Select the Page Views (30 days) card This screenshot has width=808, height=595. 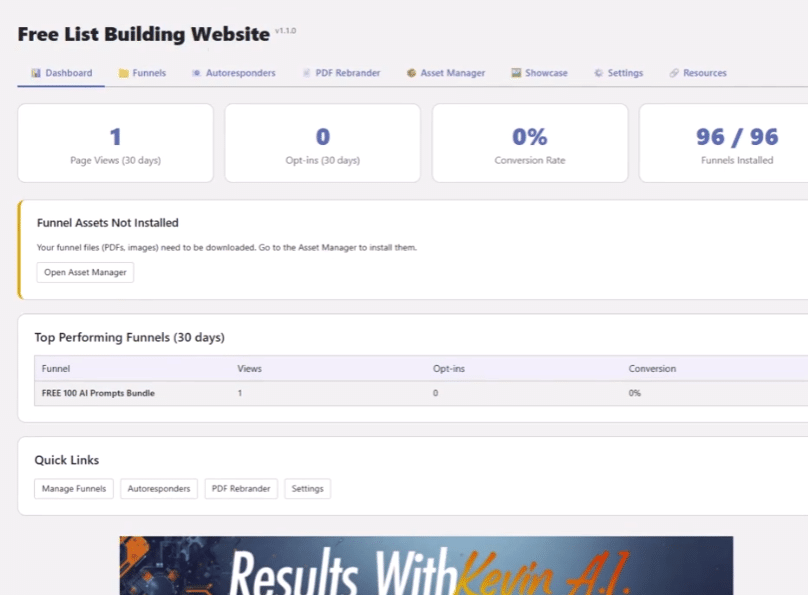[x=115, y=143]
